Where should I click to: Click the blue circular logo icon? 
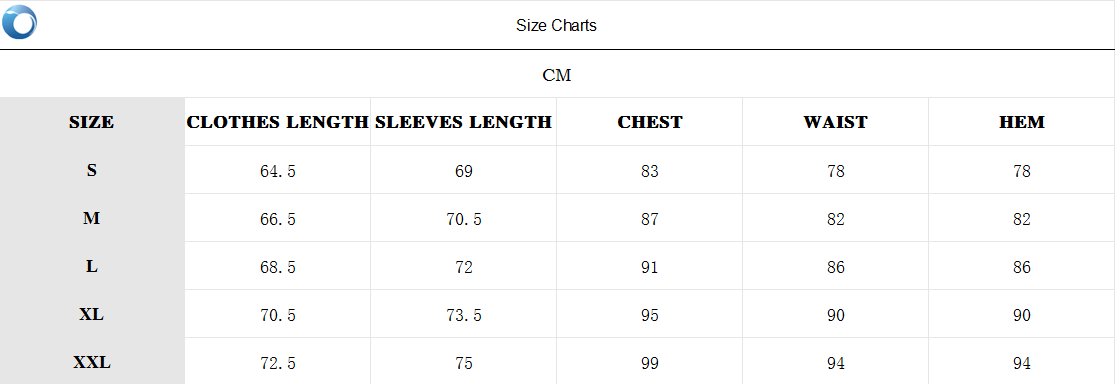pyautogui.click(x=19, y=22)
